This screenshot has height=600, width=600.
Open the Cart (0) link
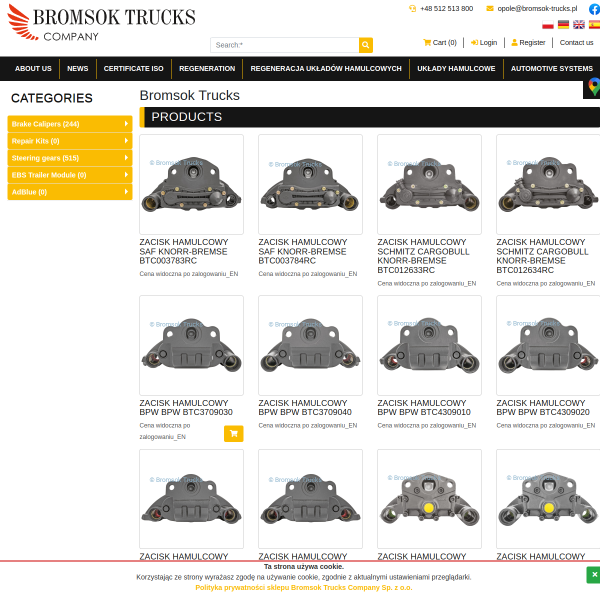[440, 42]
